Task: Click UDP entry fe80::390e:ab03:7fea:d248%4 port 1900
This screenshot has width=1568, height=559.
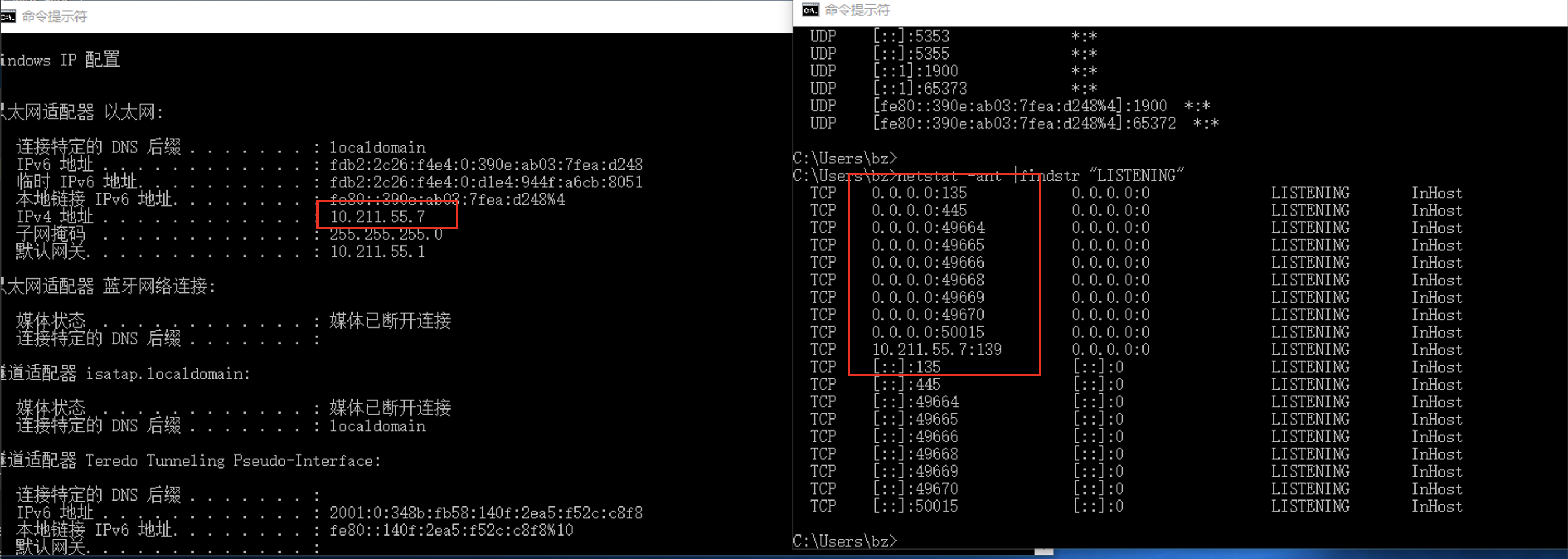Action: coord(1020,106)
